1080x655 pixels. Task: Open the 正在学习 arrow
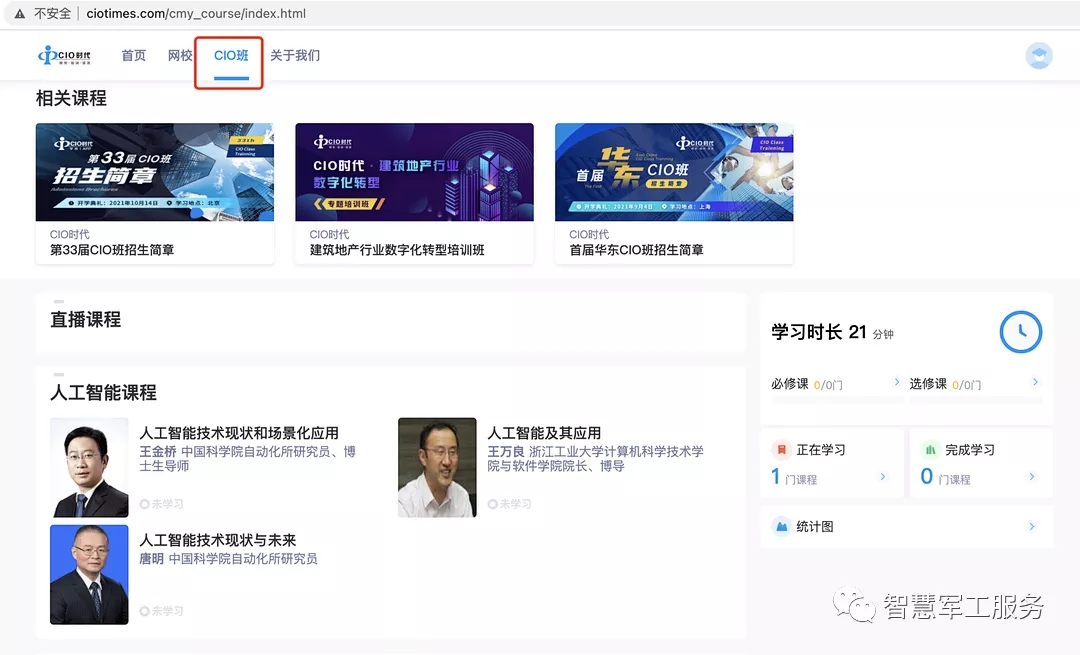(x=882, y=477)
